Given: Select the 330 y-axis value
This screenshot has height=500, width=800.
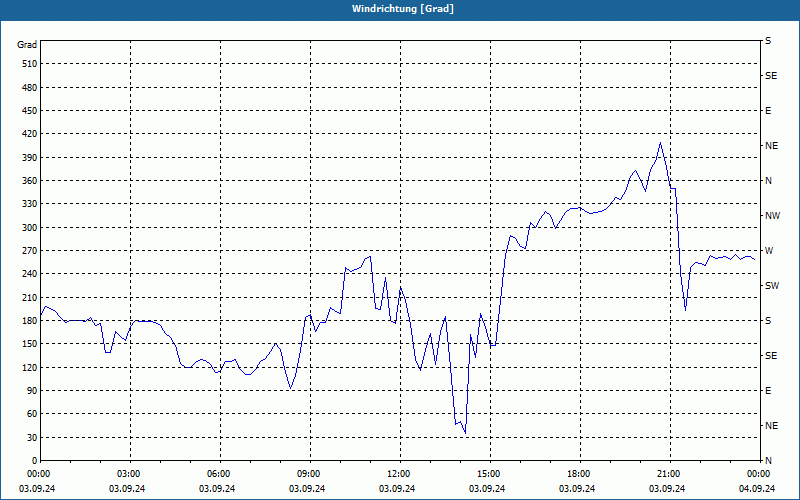Looking at the screenshot, I should [30, 204].
